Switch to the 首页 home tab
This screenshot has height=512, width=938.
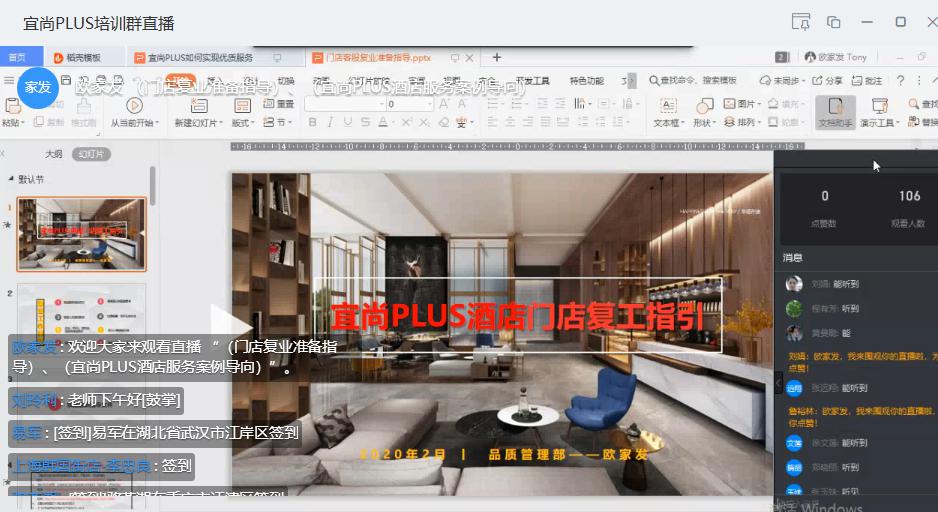click(22, 57)
